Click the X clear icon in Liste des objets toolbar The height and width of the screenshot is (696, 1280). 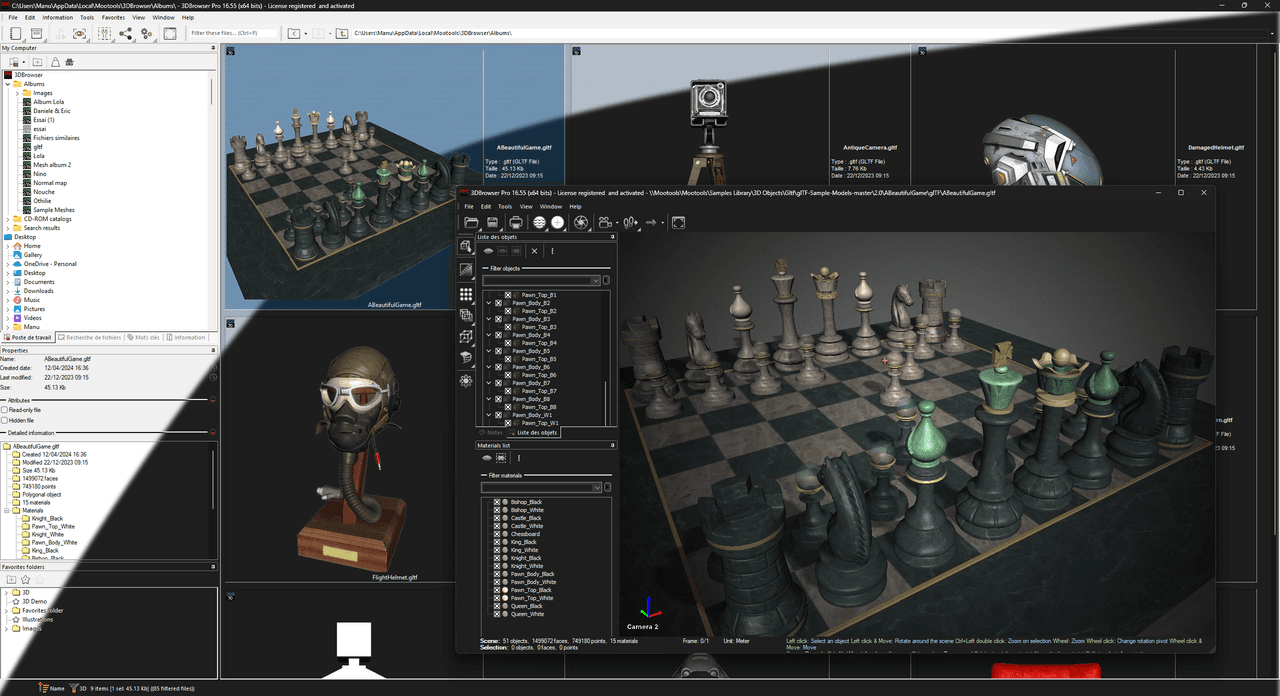535,251
